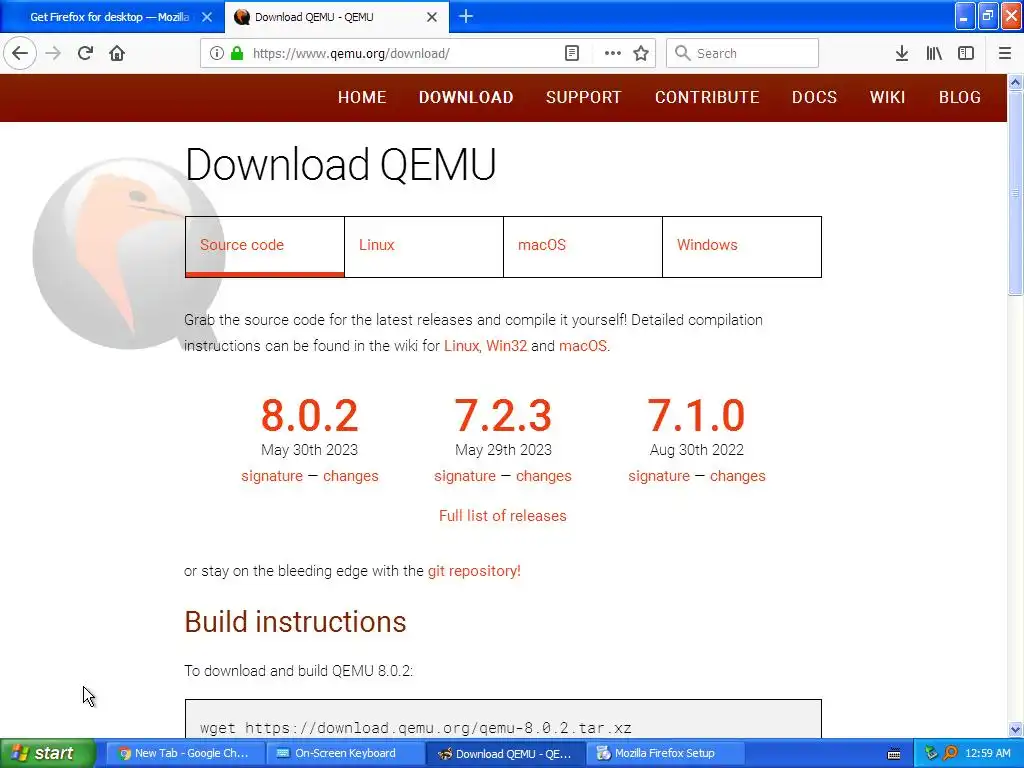
Task: Open DOWNLOAD in the site navigation
Action: (466, 97)
